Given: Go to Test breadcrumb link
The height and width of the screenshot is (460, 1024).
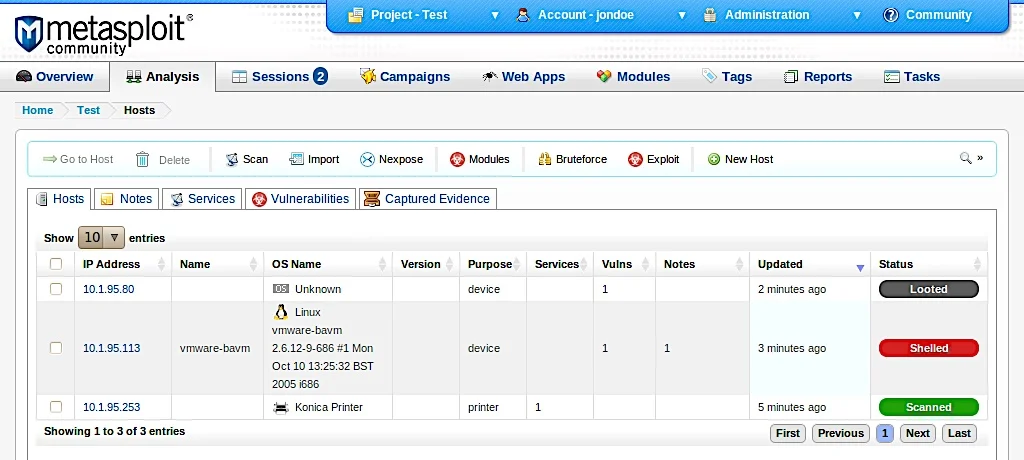Looking at the screenshot, I should coord(88,110).
